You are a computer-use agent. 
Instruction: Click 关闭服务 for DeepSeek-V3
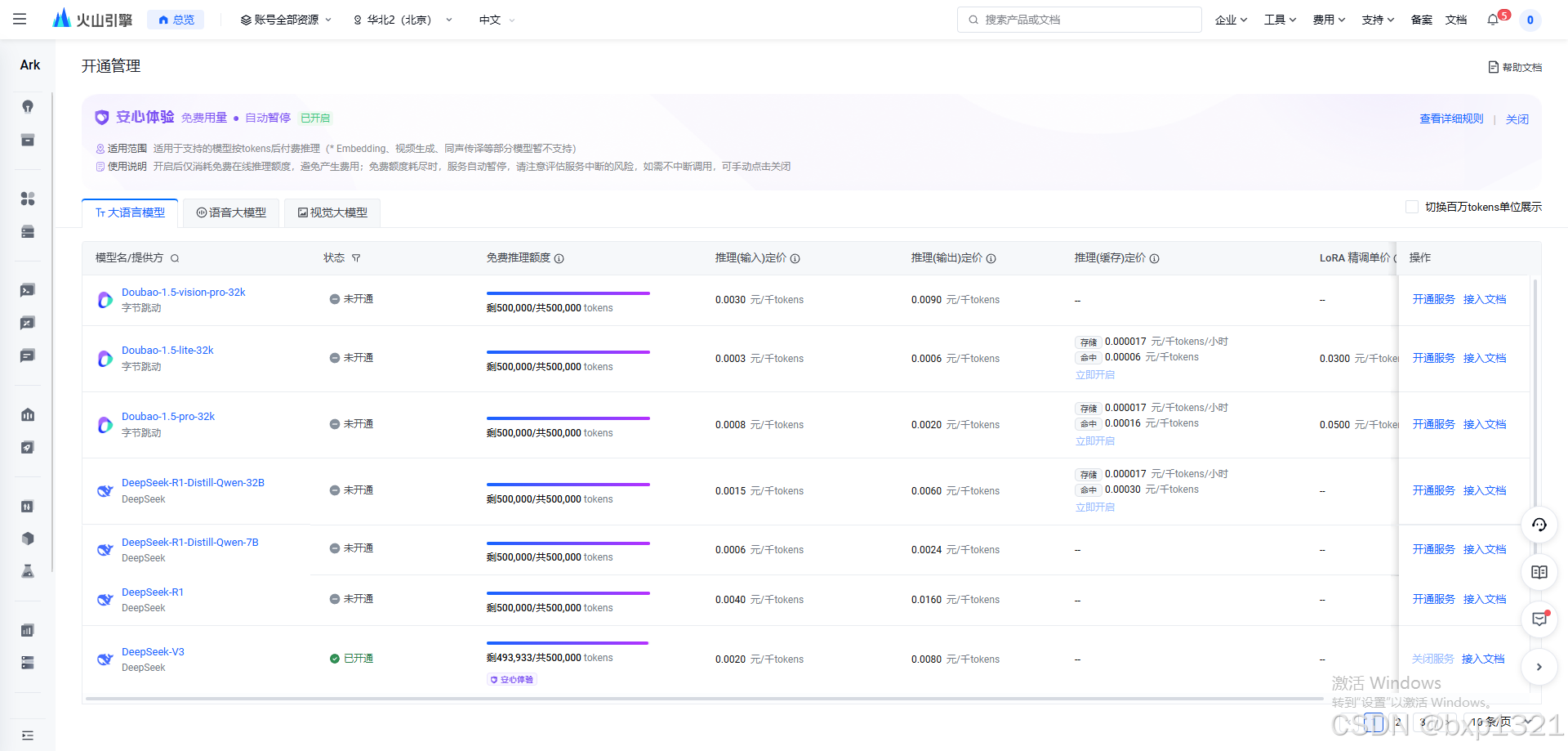[1432, 659]
